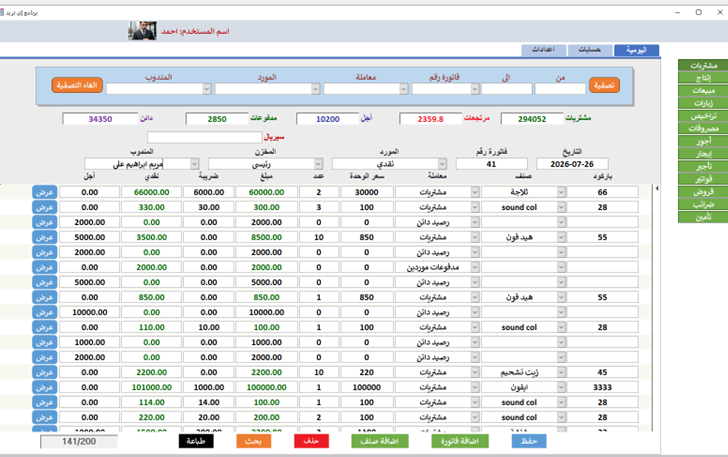Click the مدفوعات total 2850 field
The height and width of the screenshot is (457, 728).
[217, 119]
